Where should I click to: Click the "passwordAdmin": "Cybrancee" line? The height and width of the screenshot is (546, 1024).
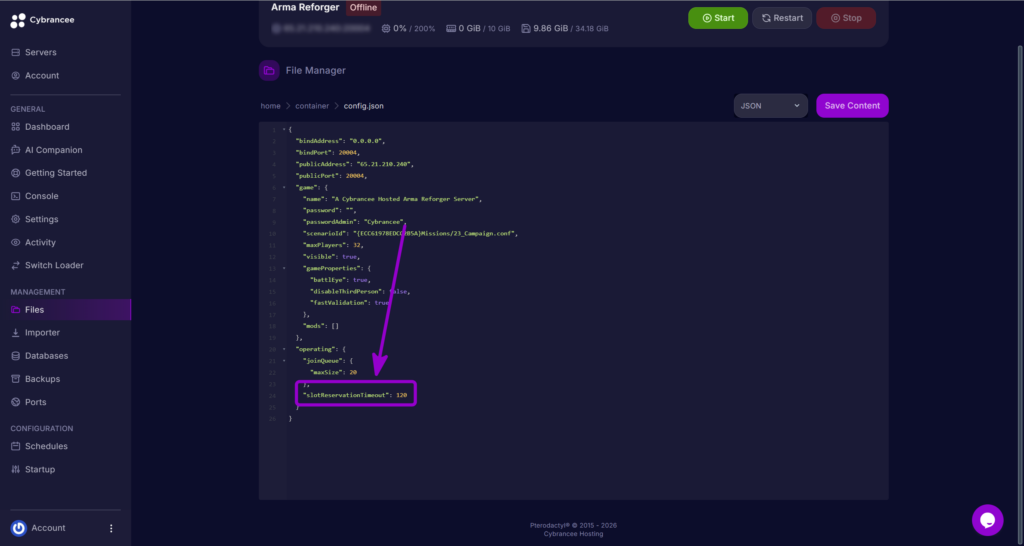[x=355, y=222]
